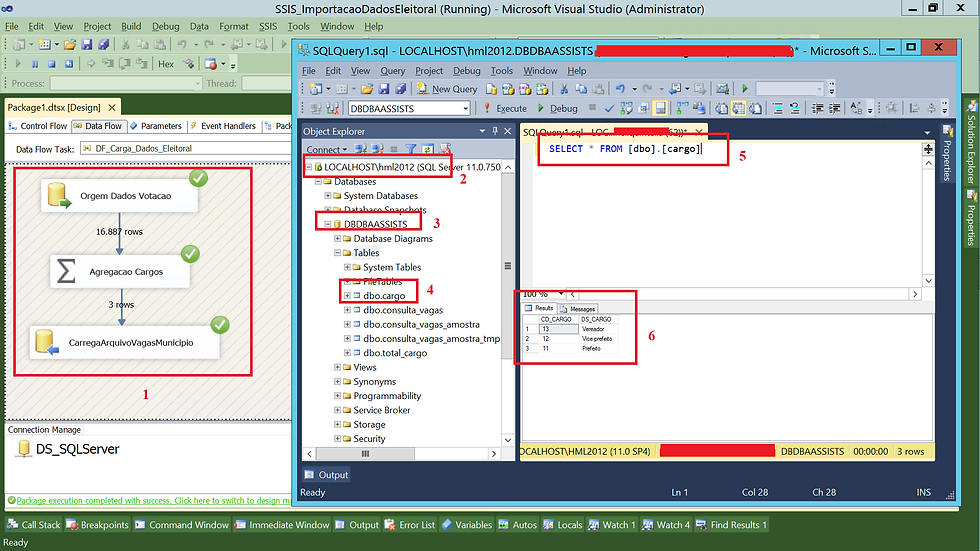Image resolution: width=980 pixels, height=551 pixels.
Task: Switch to Messages tab in query pane
Action: pyautogui.click(x=578, y=309)
